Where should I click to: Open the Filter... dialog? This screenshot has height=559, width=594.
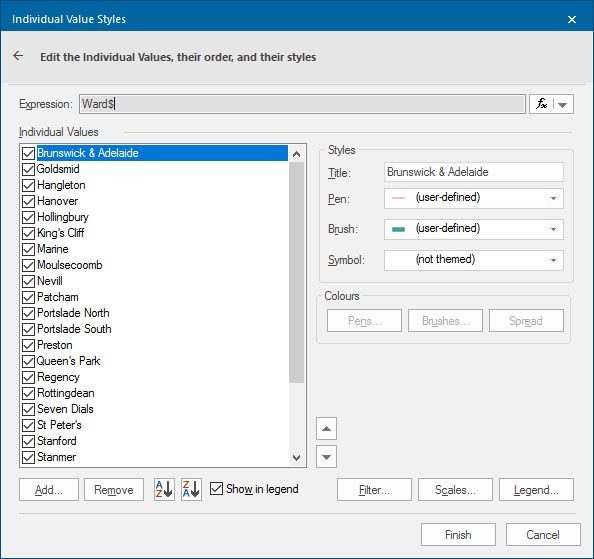coord(374,490)
